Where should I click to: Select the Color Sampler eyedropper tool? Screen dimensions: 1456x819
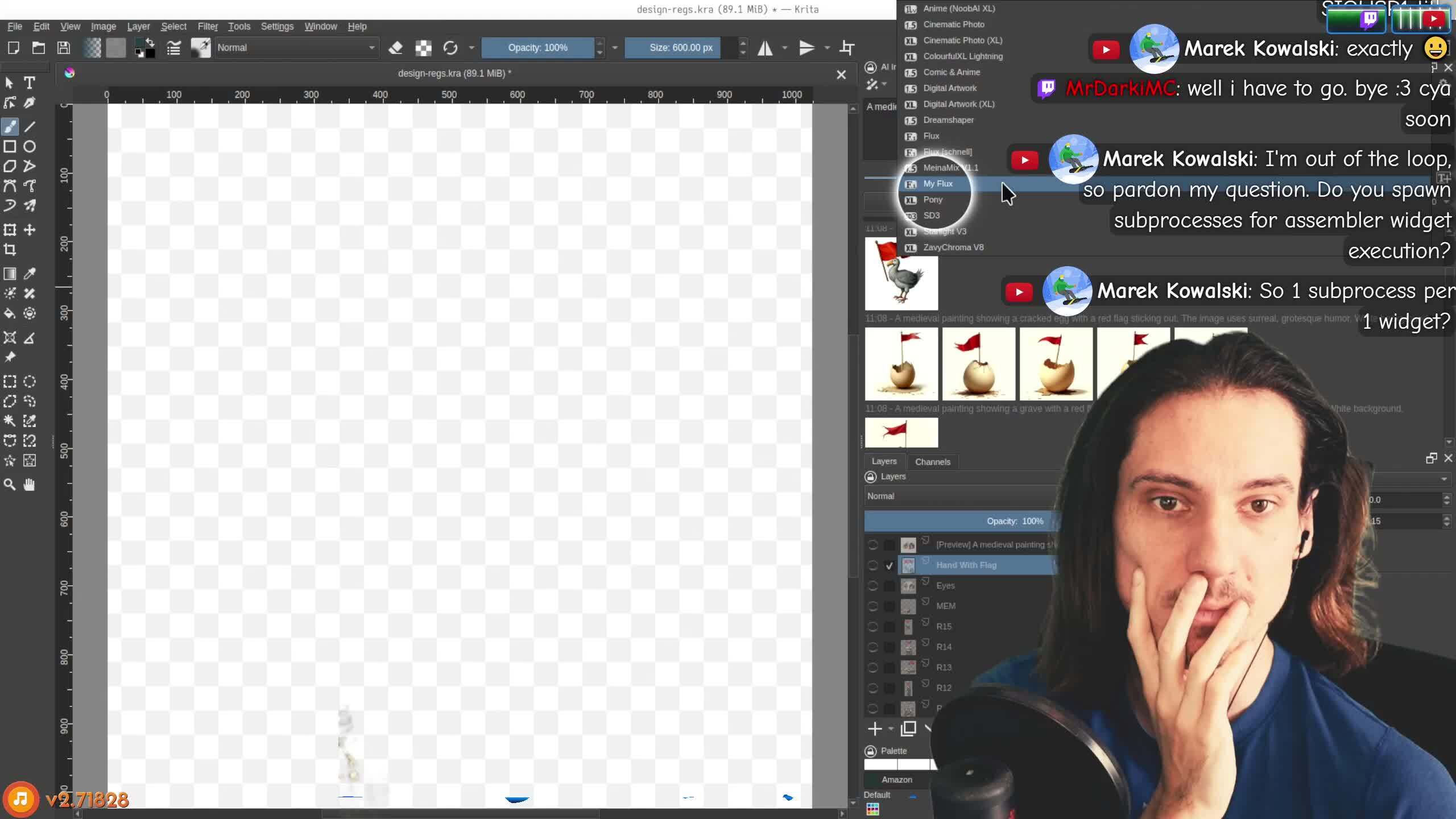coord(30,274)
